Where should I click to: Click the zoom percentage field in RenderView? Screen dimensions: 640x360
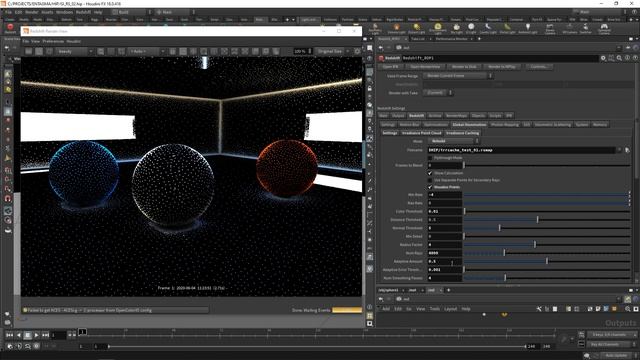click(300, 51)
